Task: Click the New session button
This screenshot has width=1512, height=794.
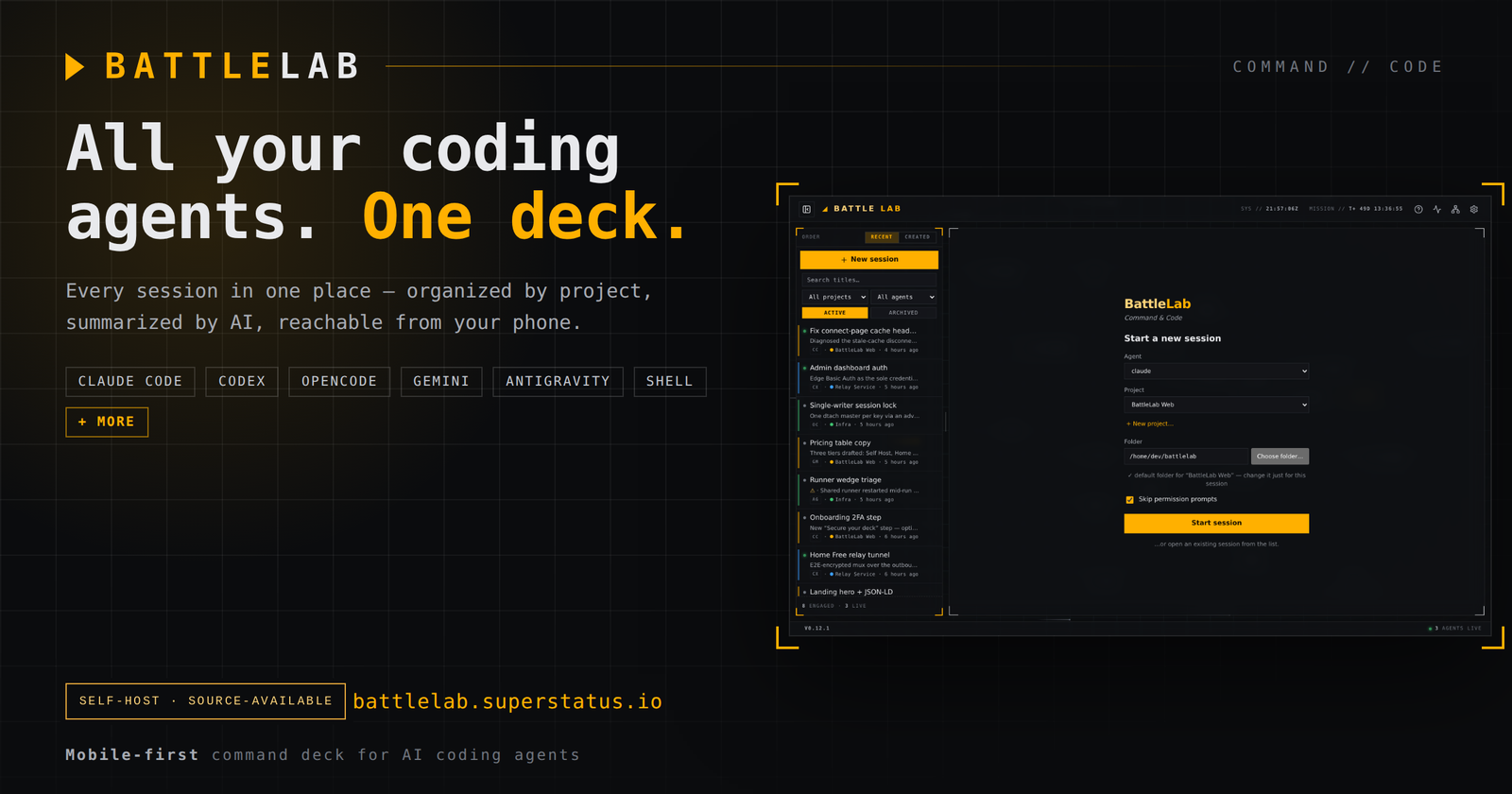Action: tap(869, 259)
